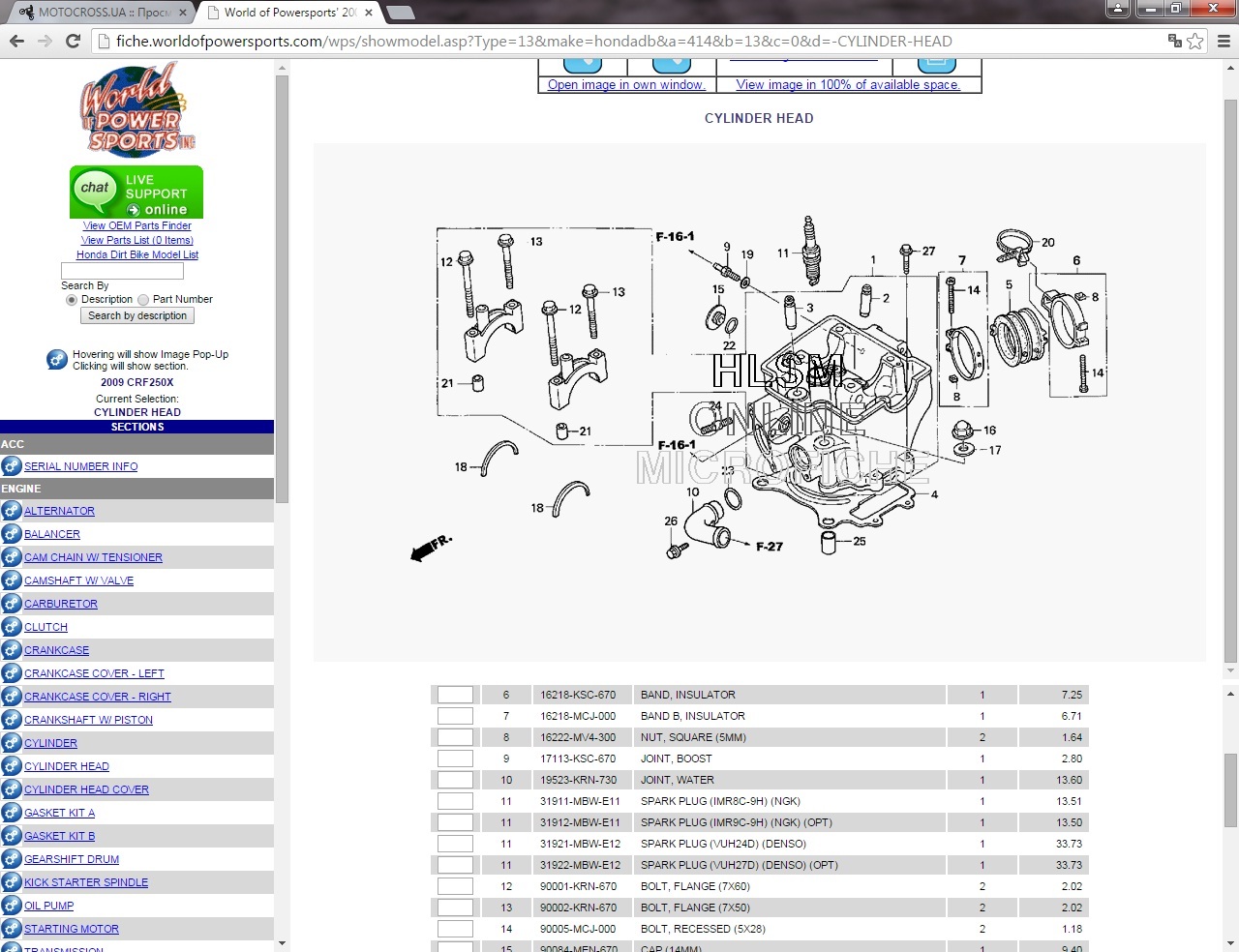Bookmark page with the star icon

point(1195,41)
